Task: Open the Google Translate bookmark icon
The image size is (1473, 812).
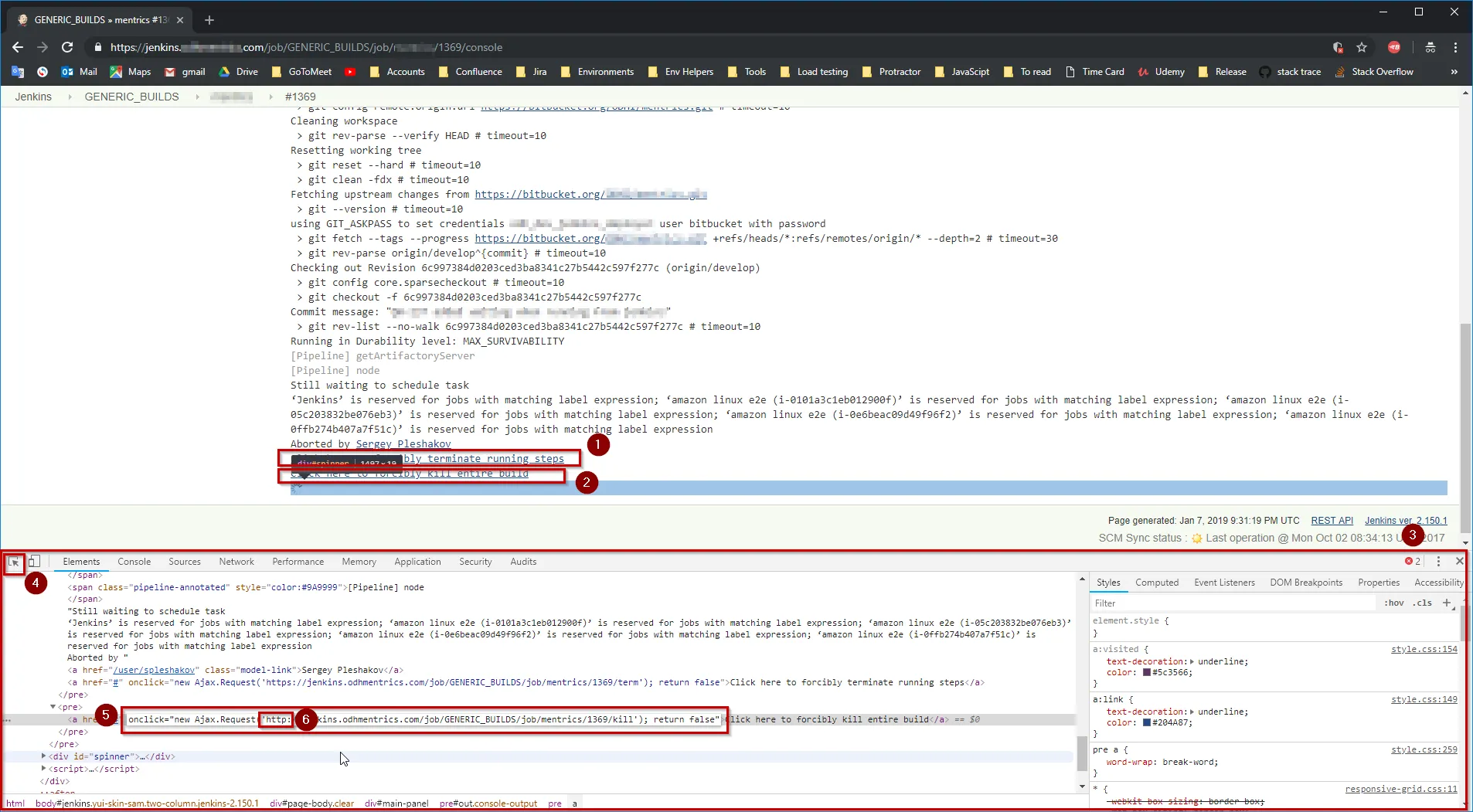Action: [x=18, y=72]
